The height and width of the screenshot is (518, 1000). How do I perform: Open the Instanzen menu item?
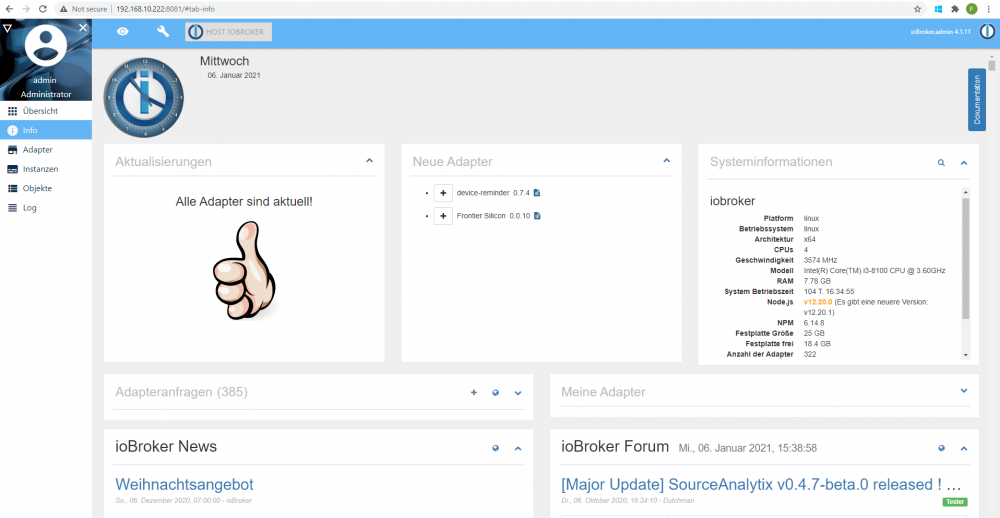coord(46,169)
